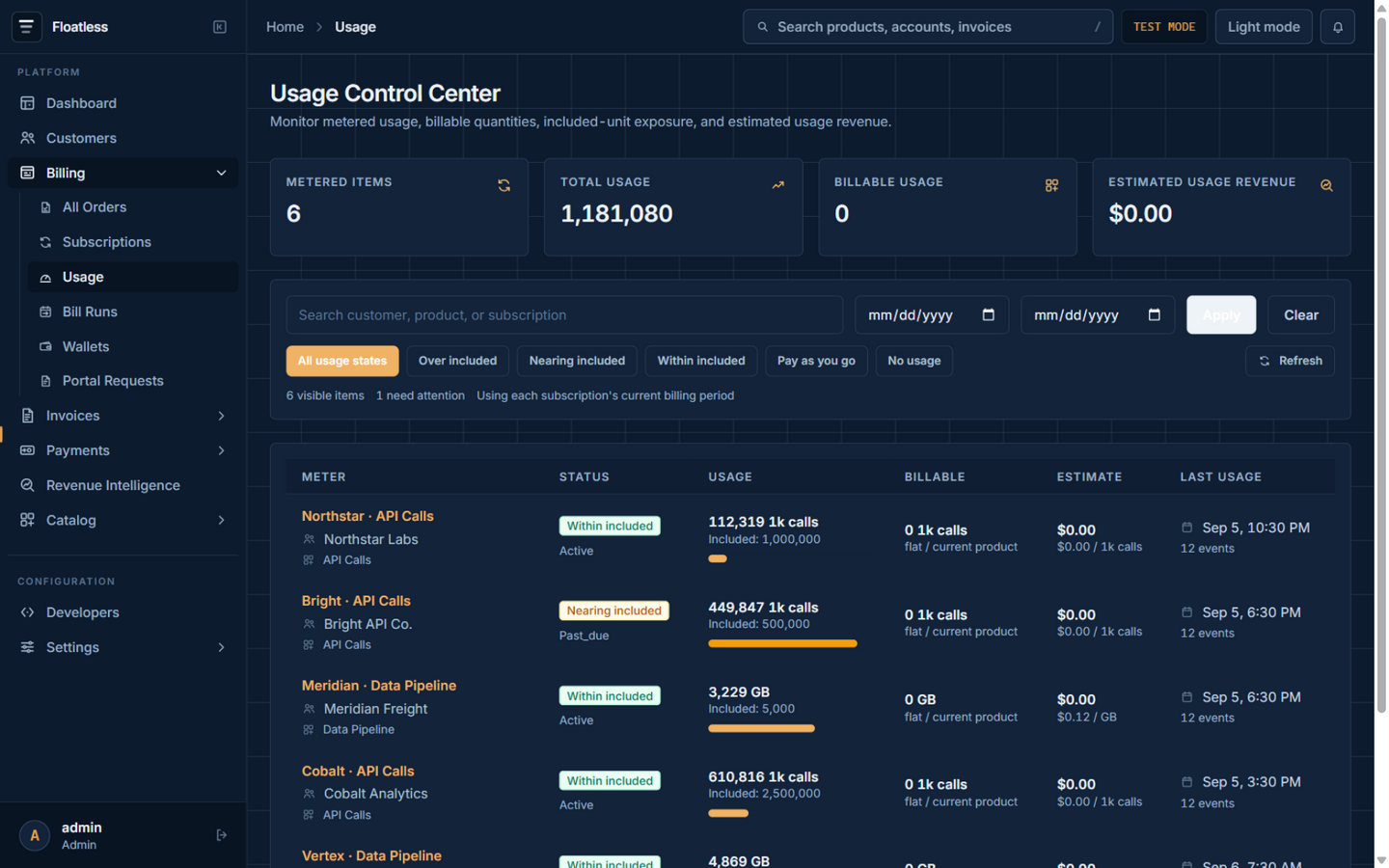1389x868 pixels.
Task: Click the Floatless logo icon
Action: pos(26,27)
